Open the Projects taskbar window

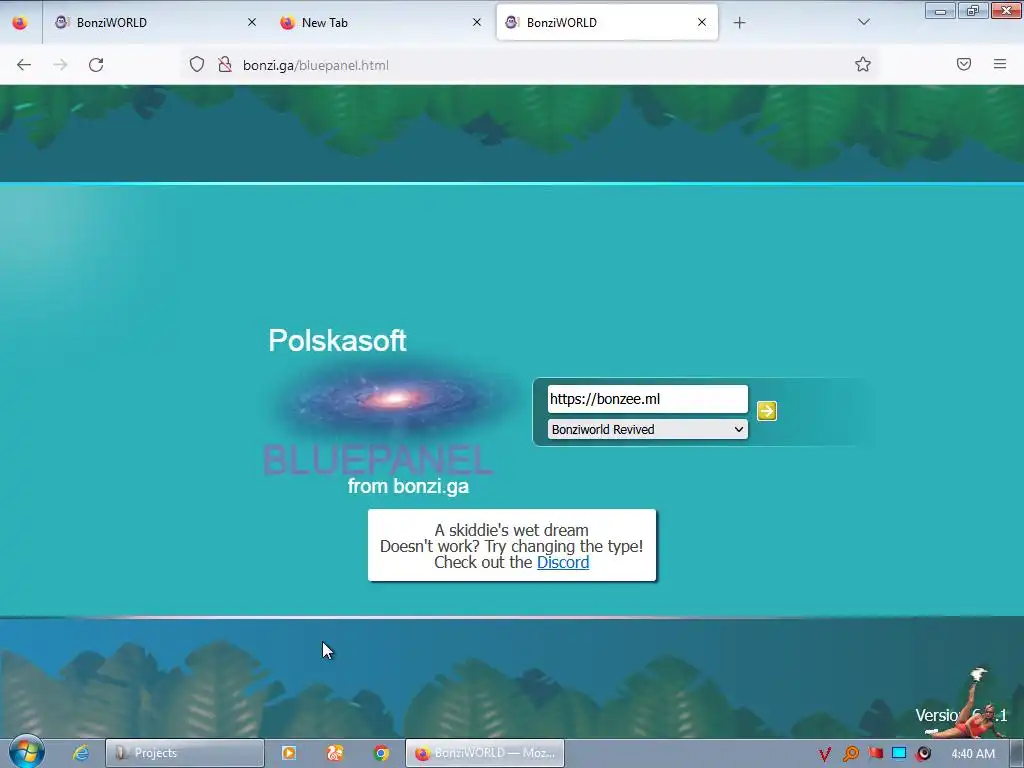pyautogui.click(x=185, y=753)
